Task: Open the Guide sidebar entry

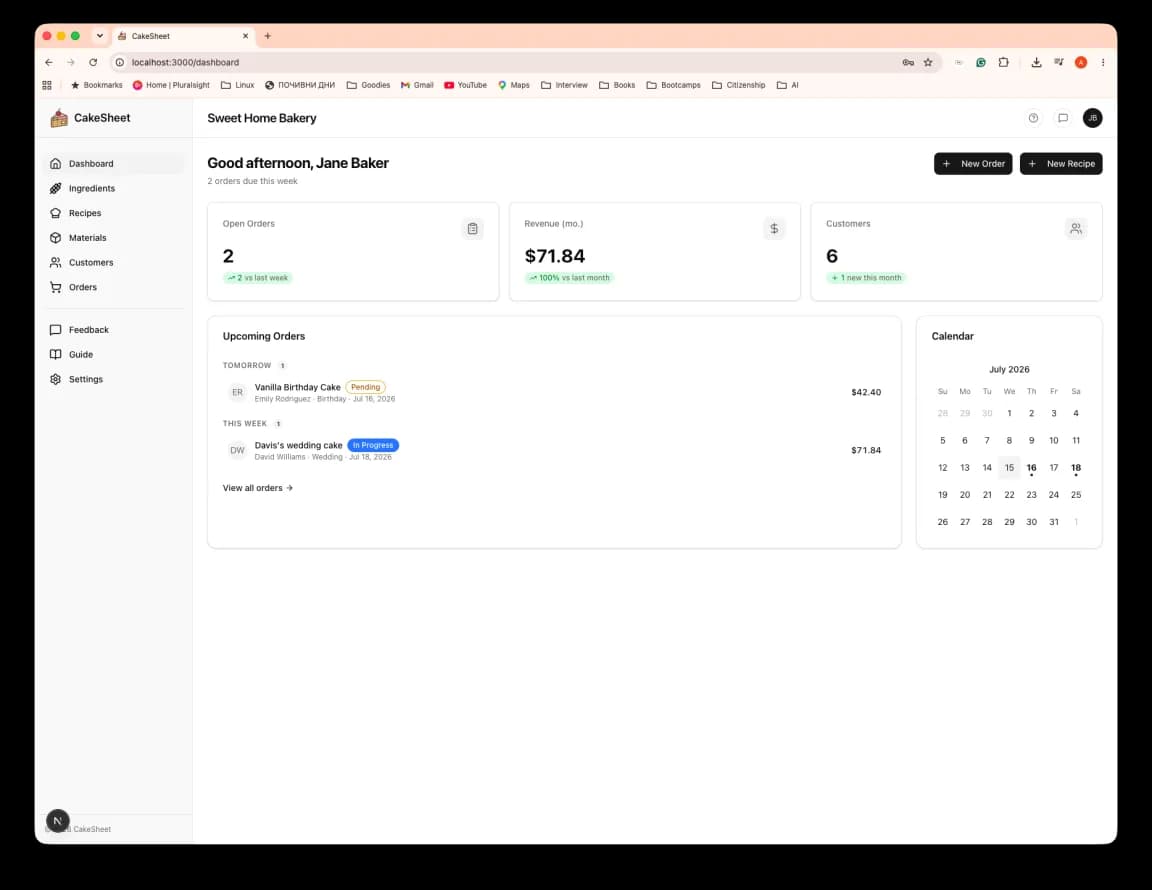Action: [115, 354]
